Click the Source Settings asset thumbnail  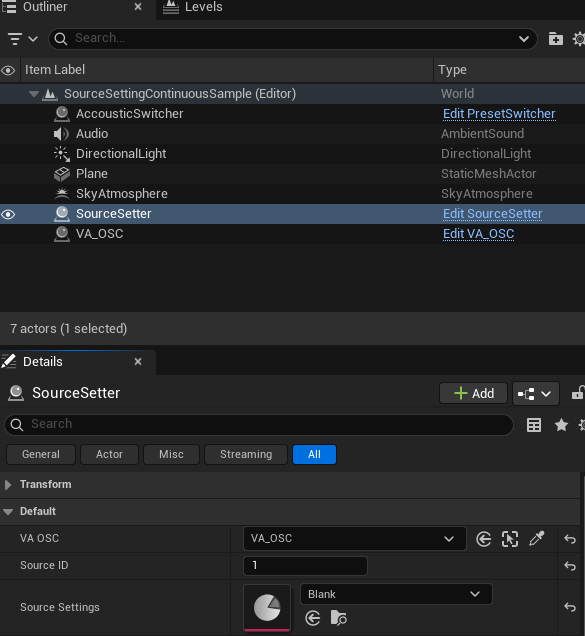pyautogui.click(x=267, y=608)
